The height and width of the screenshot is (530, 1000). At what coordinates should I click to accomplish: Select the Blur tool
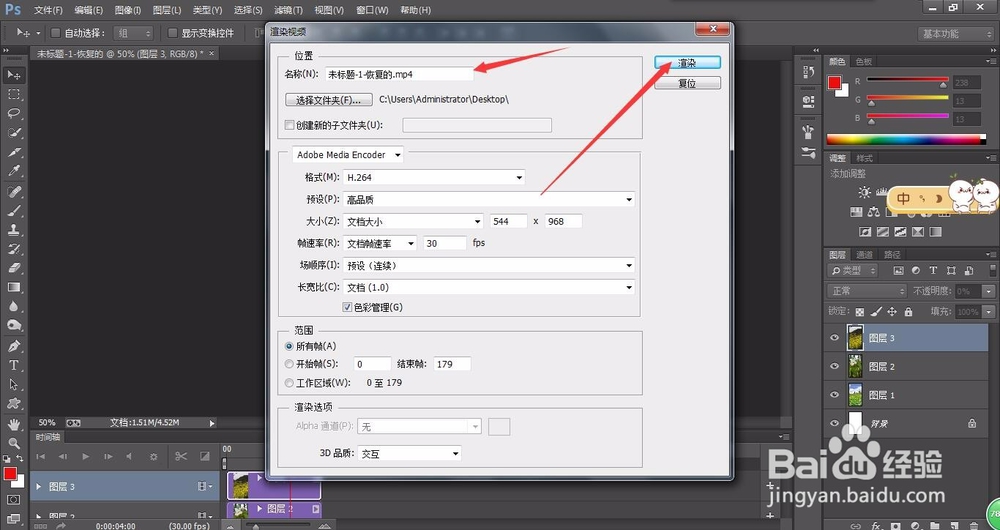[13, 306]
